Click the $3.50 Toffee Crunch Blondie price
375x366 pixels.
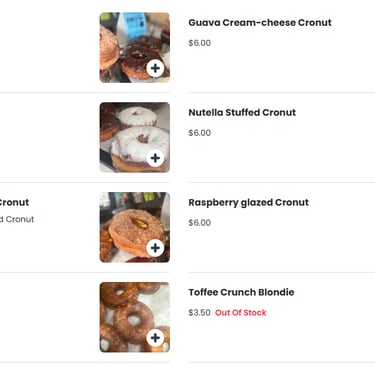click(x=199, y=313)
